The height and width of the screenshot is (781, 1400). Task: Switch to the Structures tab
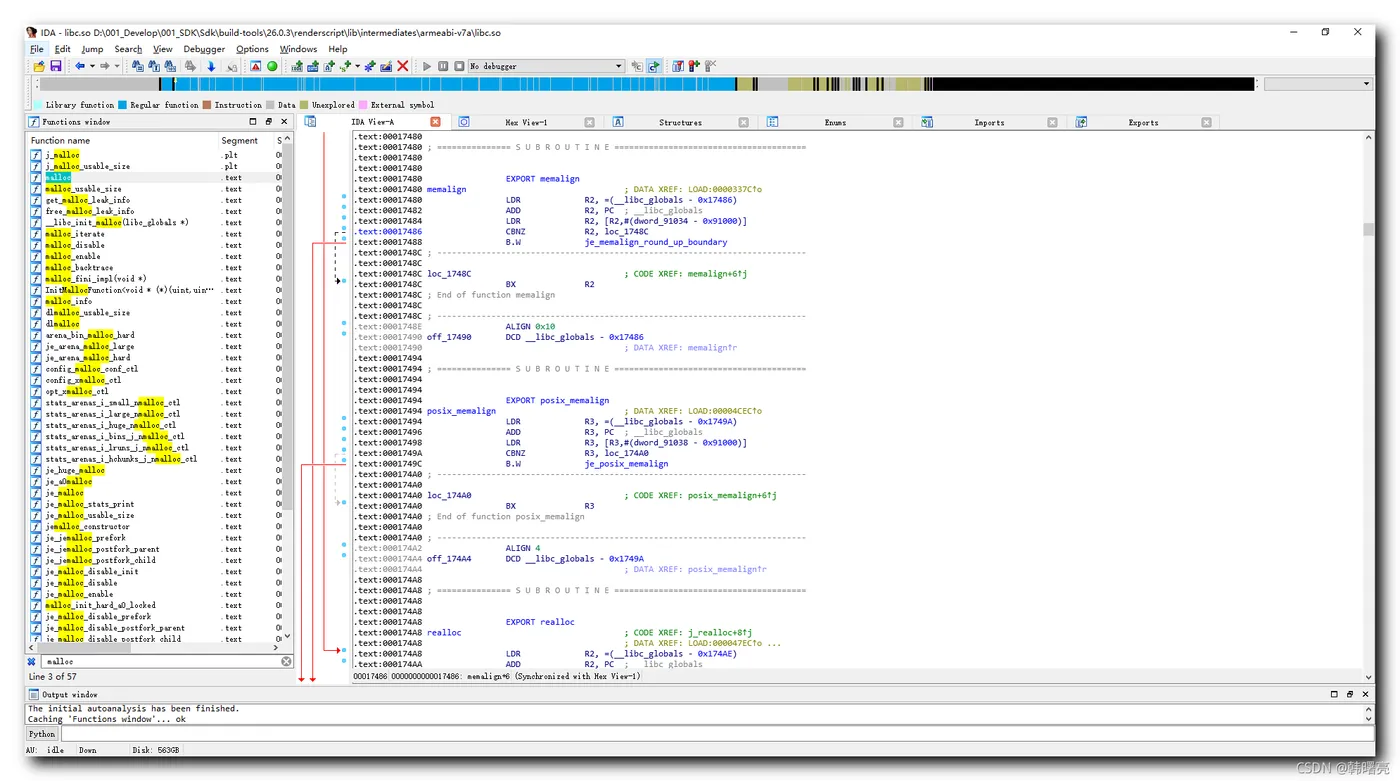[680, 122]
